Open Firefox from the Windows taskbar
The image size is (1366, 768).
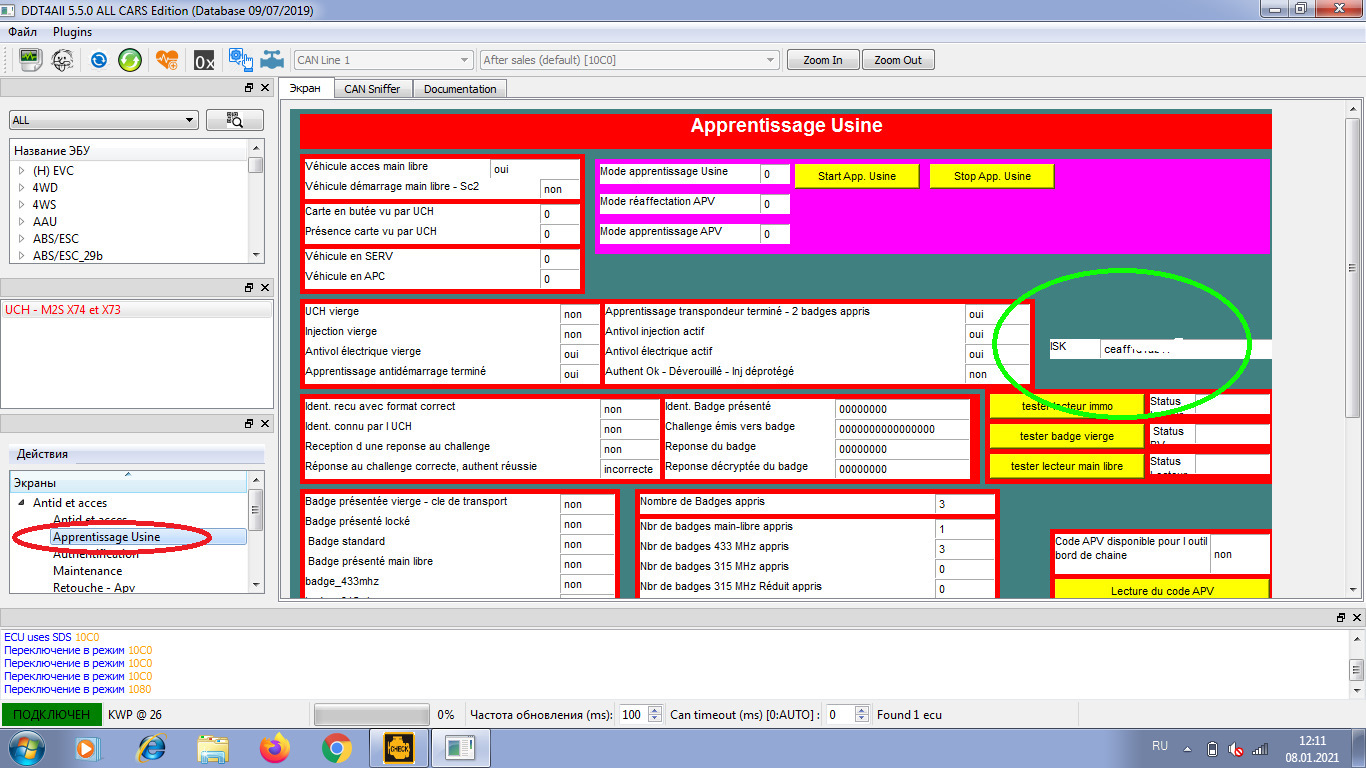click(274, 747)
